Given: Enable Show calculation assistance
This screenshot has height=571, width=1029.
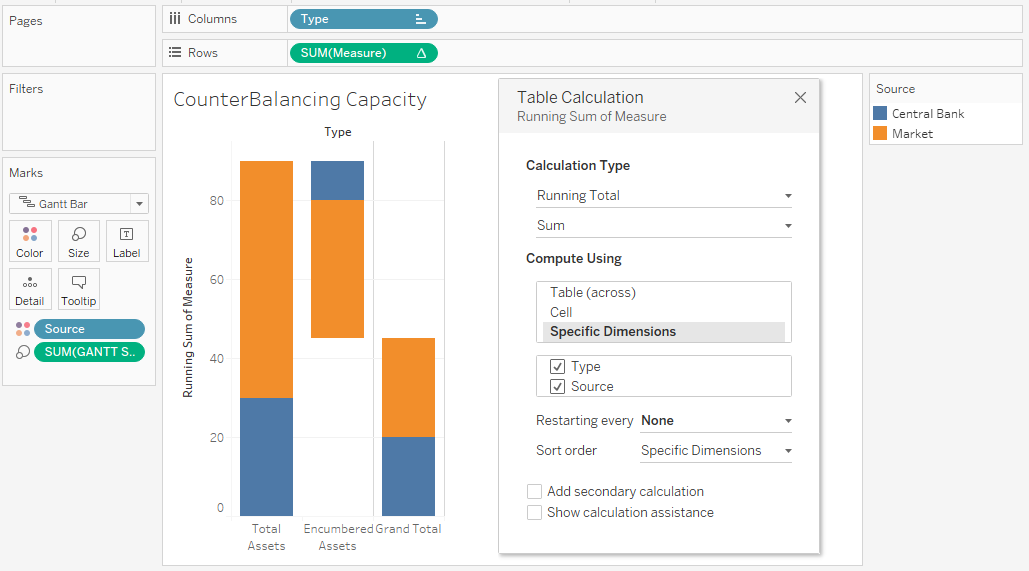Looking at the screenshot, I should point(534,513).
